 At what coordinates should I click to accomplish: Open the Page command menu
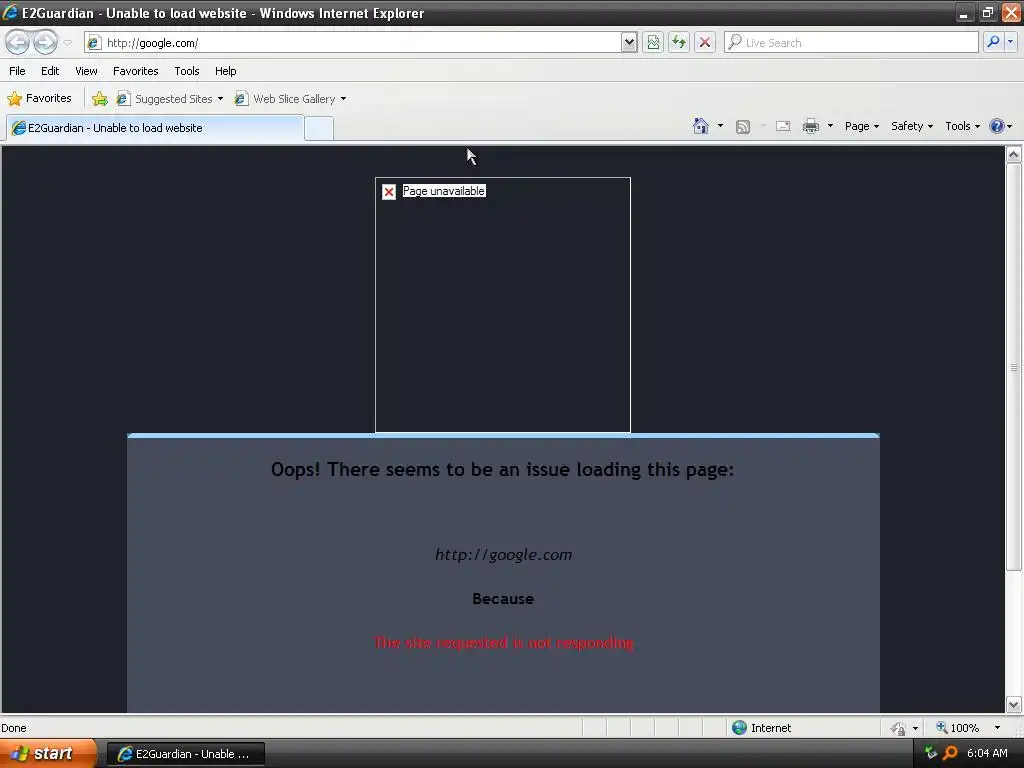pos(861,126)
